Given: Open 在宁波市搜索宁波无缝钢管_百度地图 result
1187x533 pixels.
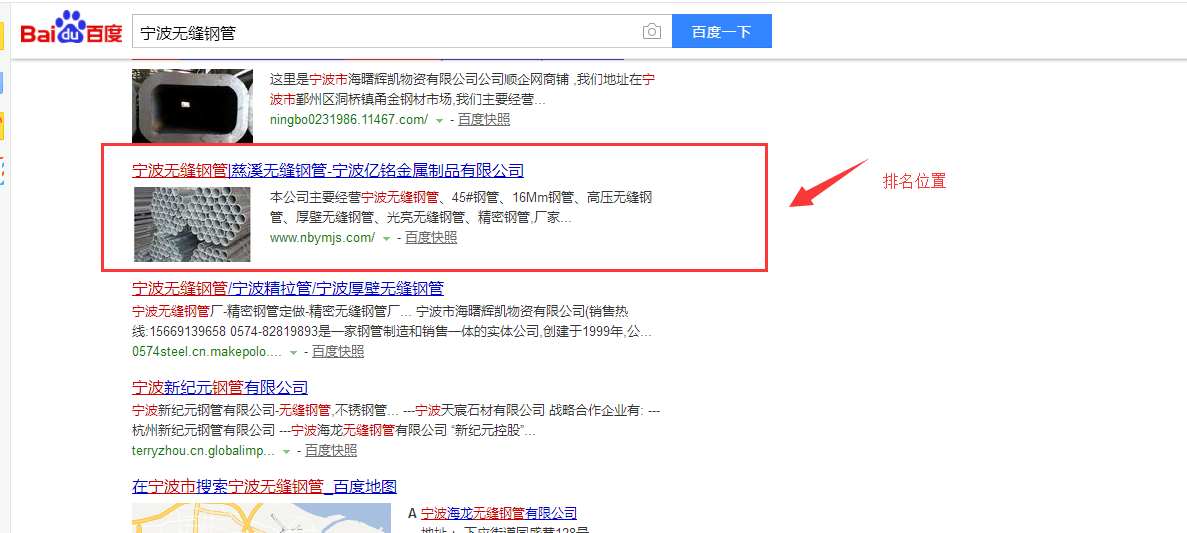Looking at the screenshot, I should click(x=265, y=486).
